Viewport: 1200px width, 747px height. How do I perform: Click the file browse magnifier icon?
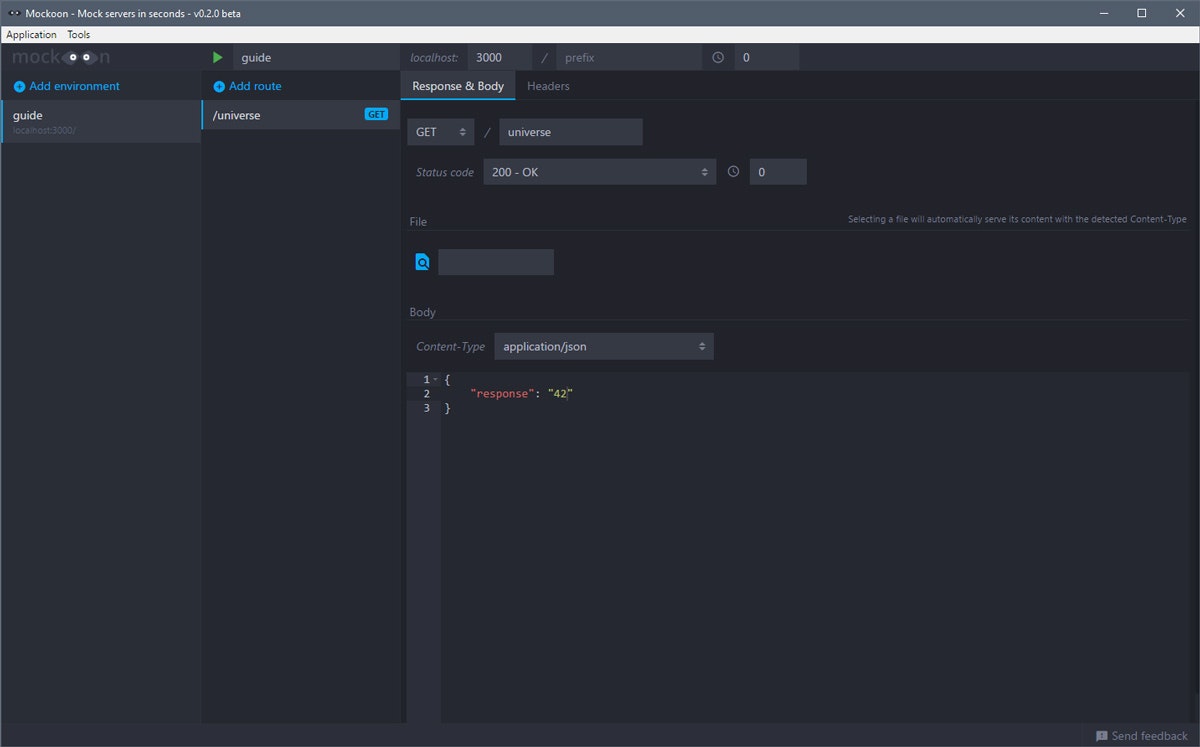point(422,262)
